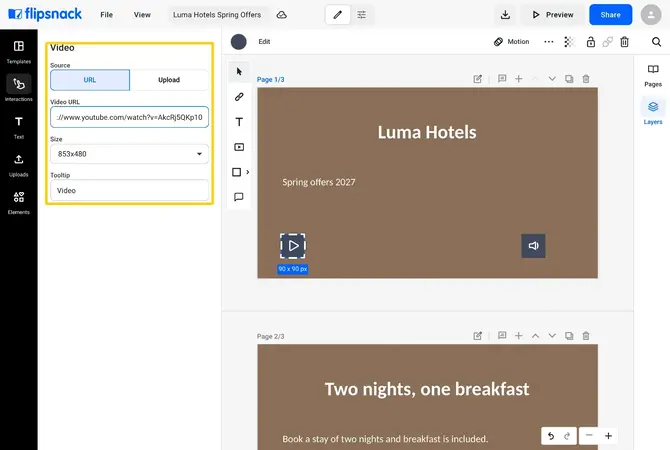This screenshot has width=670, height=450.
Task: Add a note to Page 2/3
Action: coord(502,336)
